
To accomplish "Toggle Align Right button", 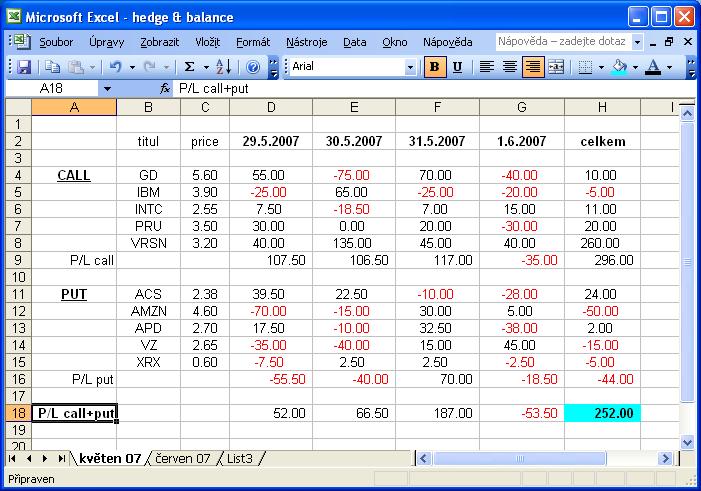I will point(533,67).
